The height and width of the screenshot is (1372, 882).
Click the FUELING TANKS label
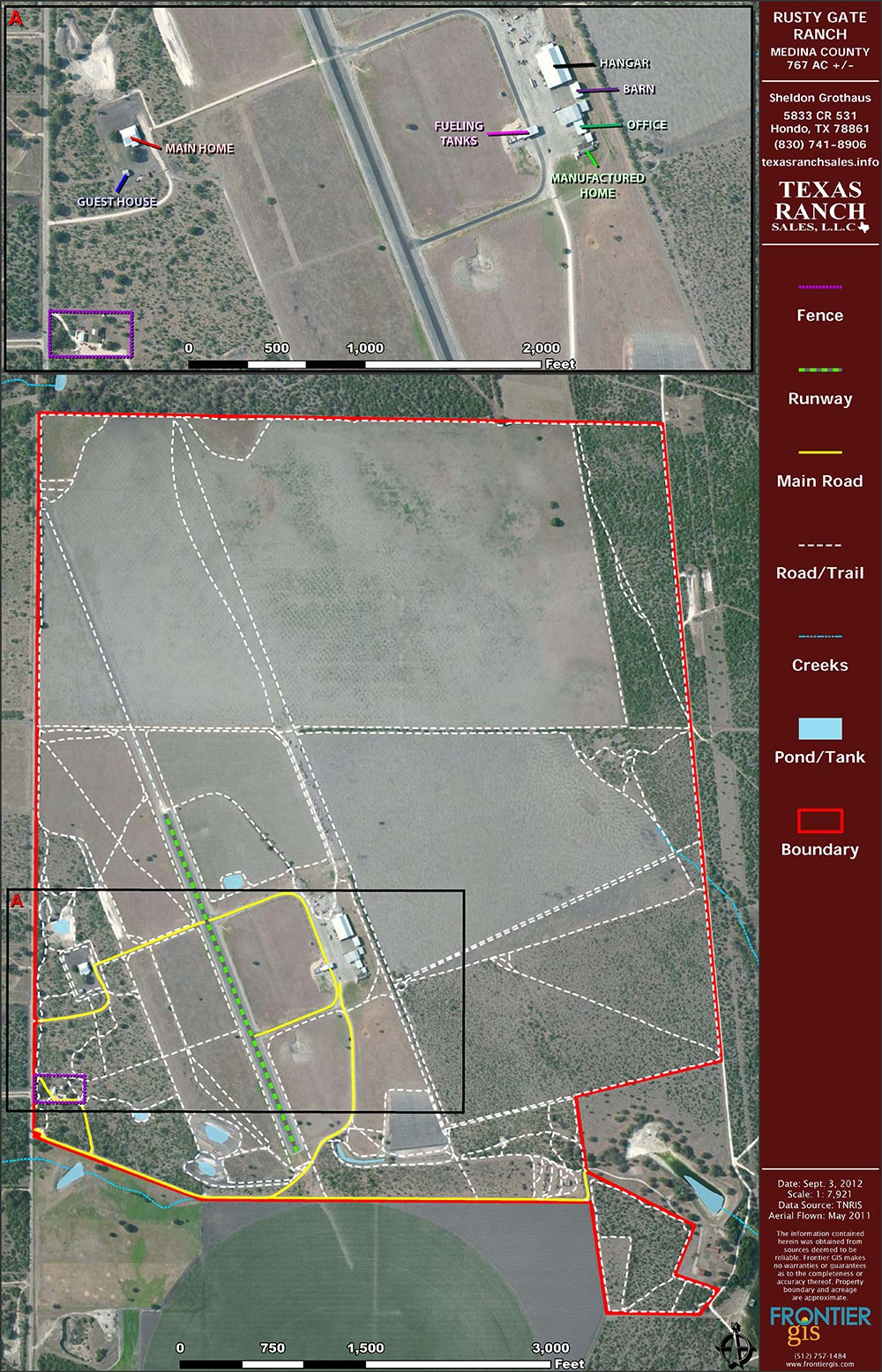459,133
